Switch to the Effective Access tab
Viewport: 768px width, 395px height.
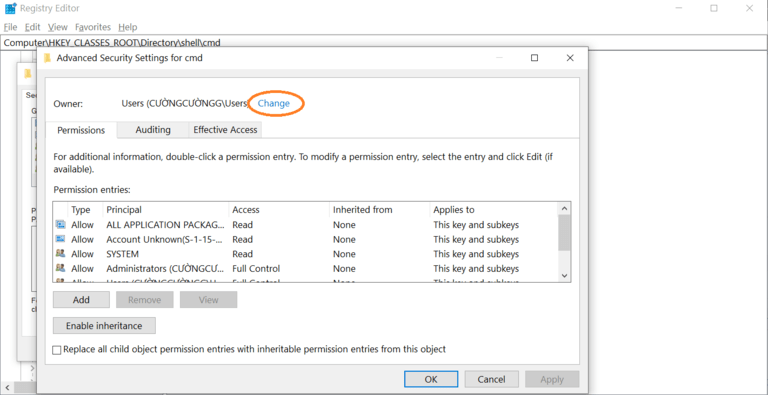coord(225,130)
